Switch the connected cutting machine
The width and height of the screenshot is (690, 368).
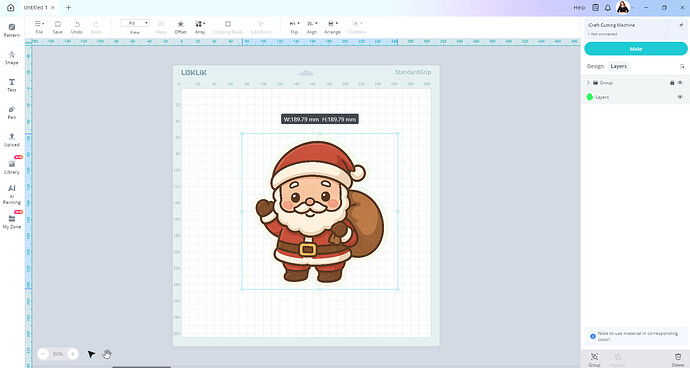[681, 25]
